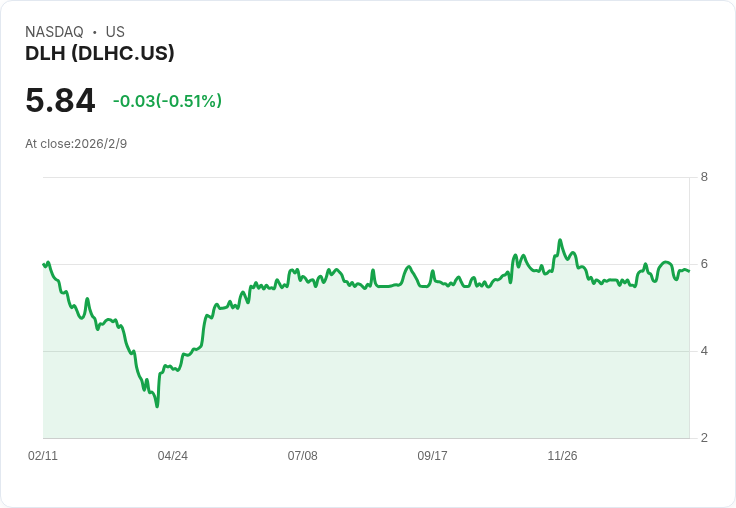
Task: Click the 4 value on the price axis
Action: [x=704, y=351]
